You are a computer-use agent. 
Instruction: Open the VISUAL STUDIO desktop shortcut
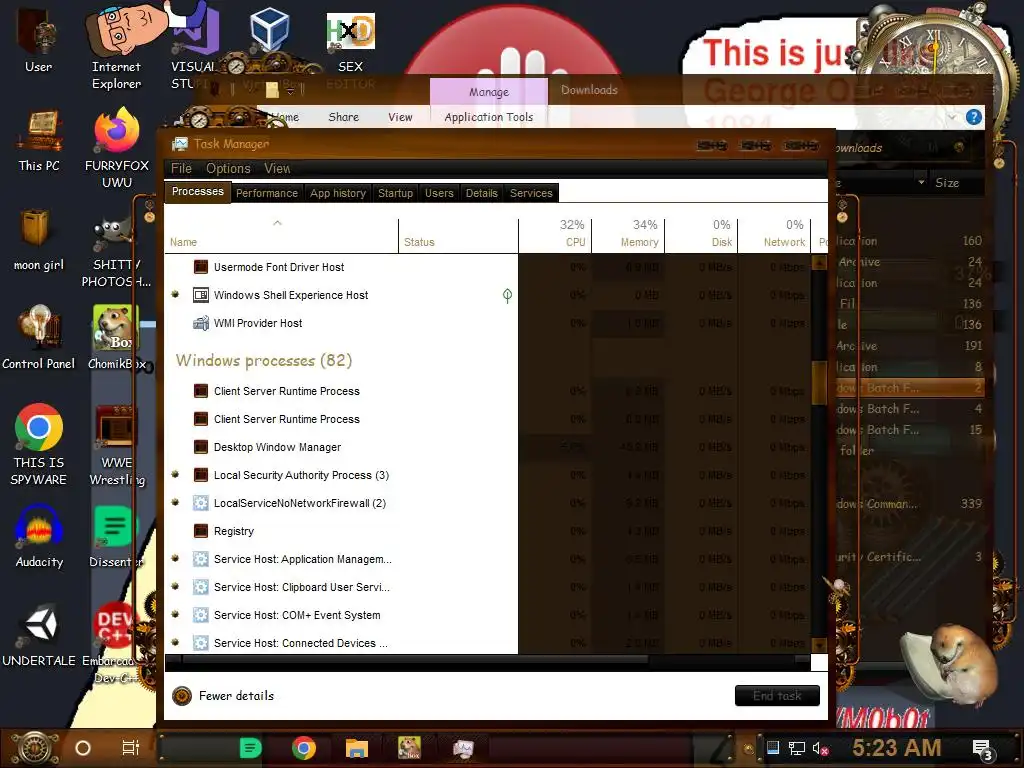(194, 49)
